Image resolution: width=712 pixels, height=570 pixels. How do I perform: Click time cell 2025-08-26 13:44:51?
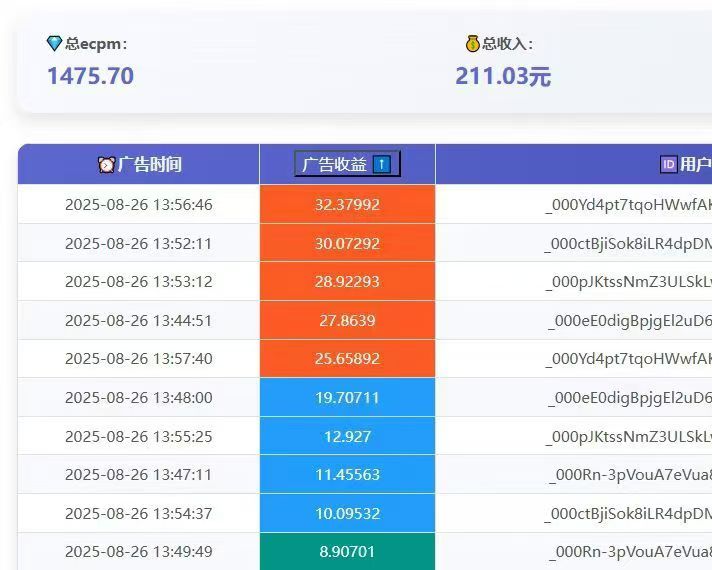click(x=138, y=321)
